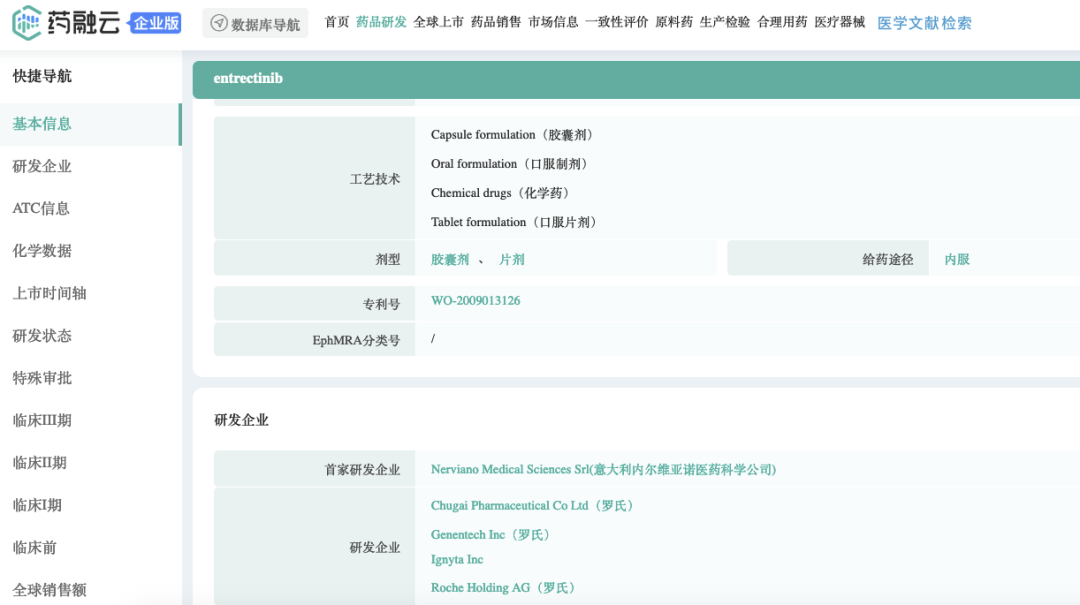The width and height of the screenshot is (1080, 605).
Task: Click the 片剂 dosage form link
Action: click(512, 259)
